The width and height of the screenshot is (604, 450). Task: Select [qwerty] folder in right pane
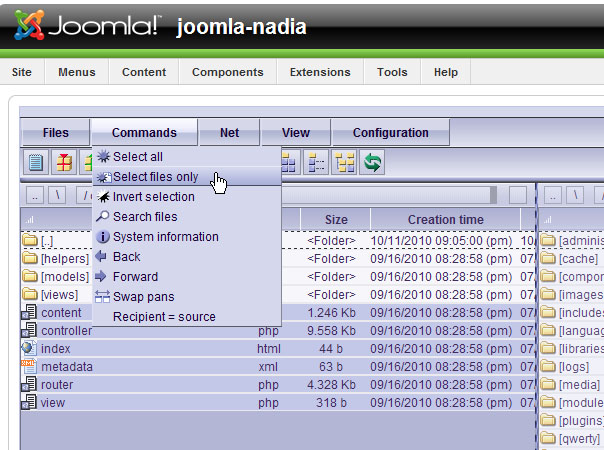pyautogui.click(x=572, y=438)
